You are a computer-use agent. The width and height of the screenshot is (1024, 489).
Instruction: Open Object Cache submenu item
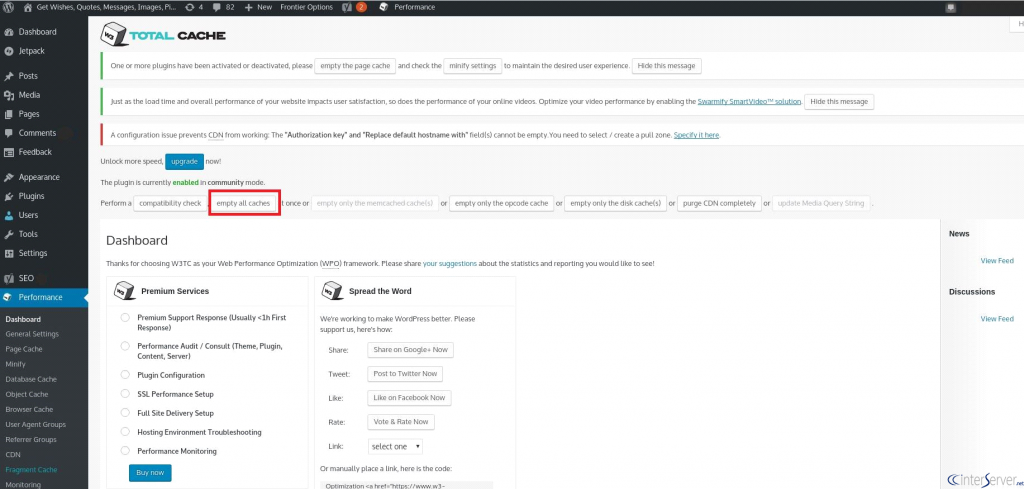tap(25, 394)
